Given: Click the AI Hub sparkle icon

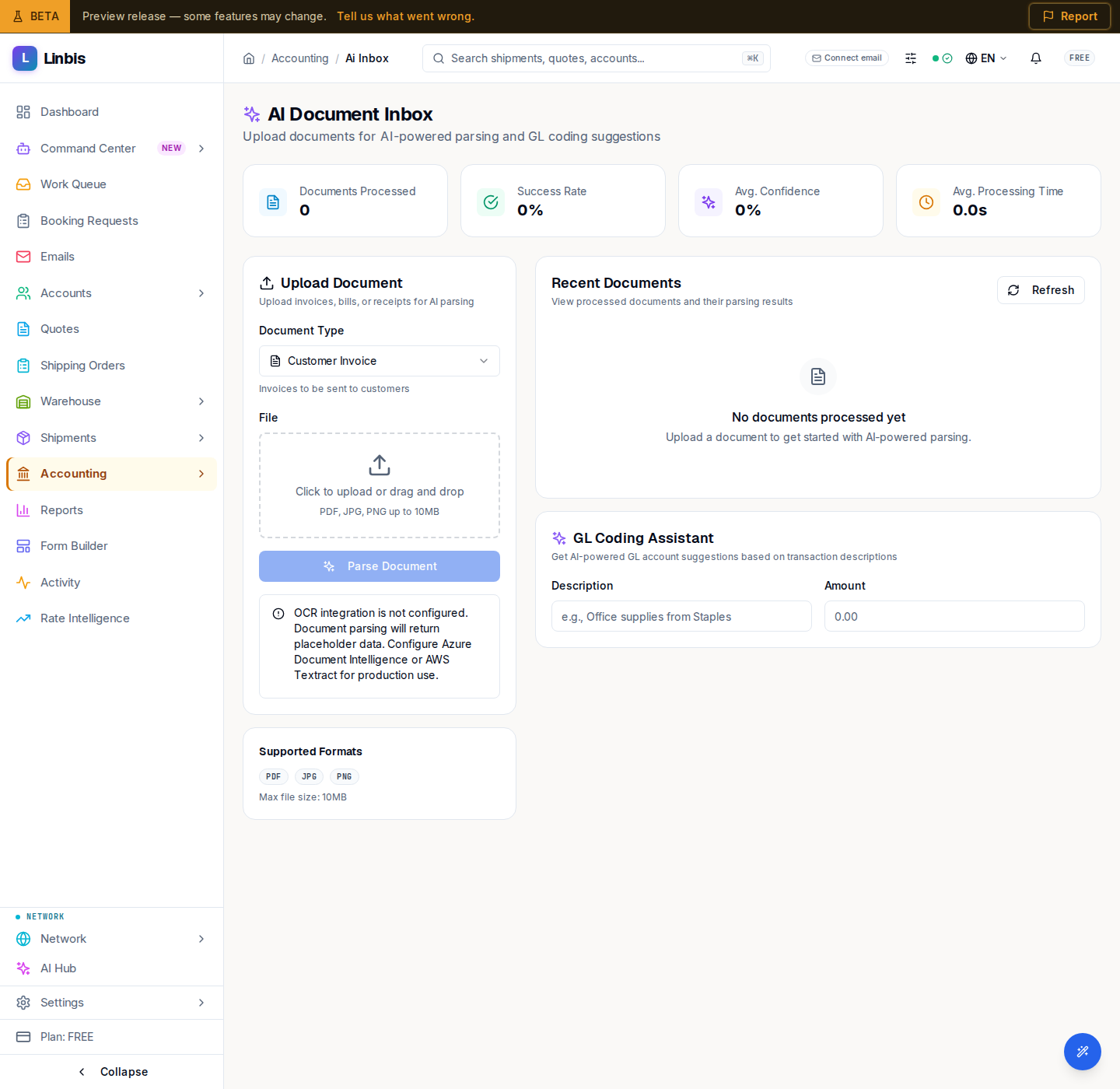Looking at the screenshot, I should (23, 968).
